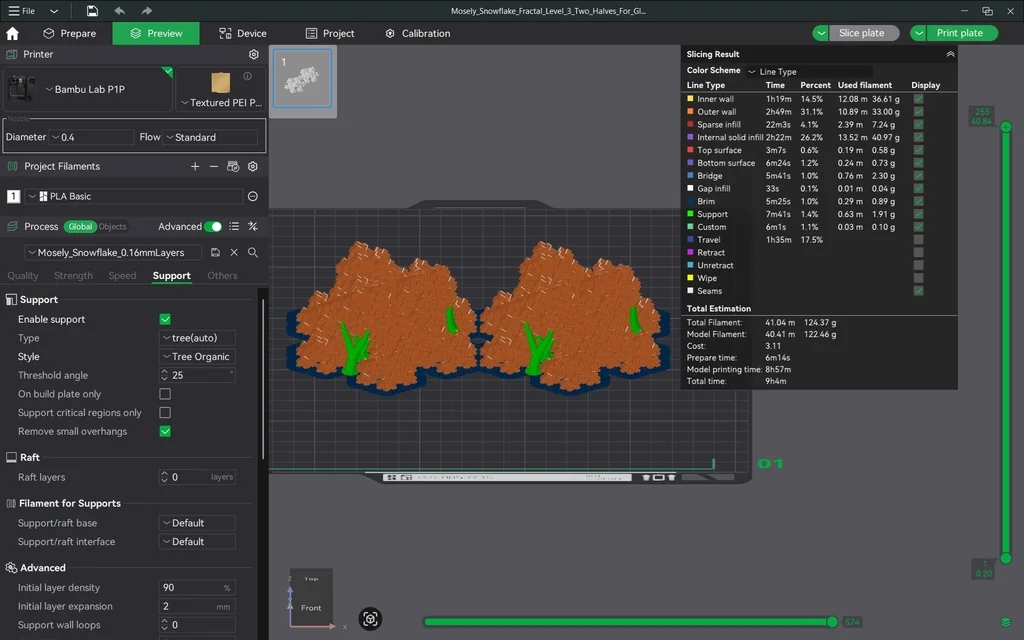Screen dimensions: 1024x640
Task: Collapse the Slicing Result panel
Action: [950, 55]
